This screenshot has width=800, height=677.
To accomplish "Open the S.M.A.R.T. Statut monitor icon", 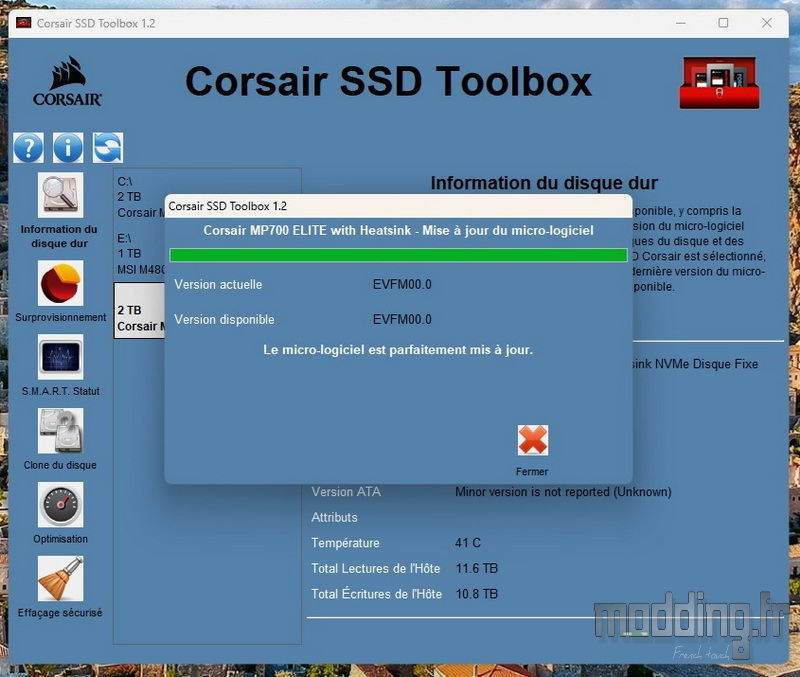I will coord(60,357).
